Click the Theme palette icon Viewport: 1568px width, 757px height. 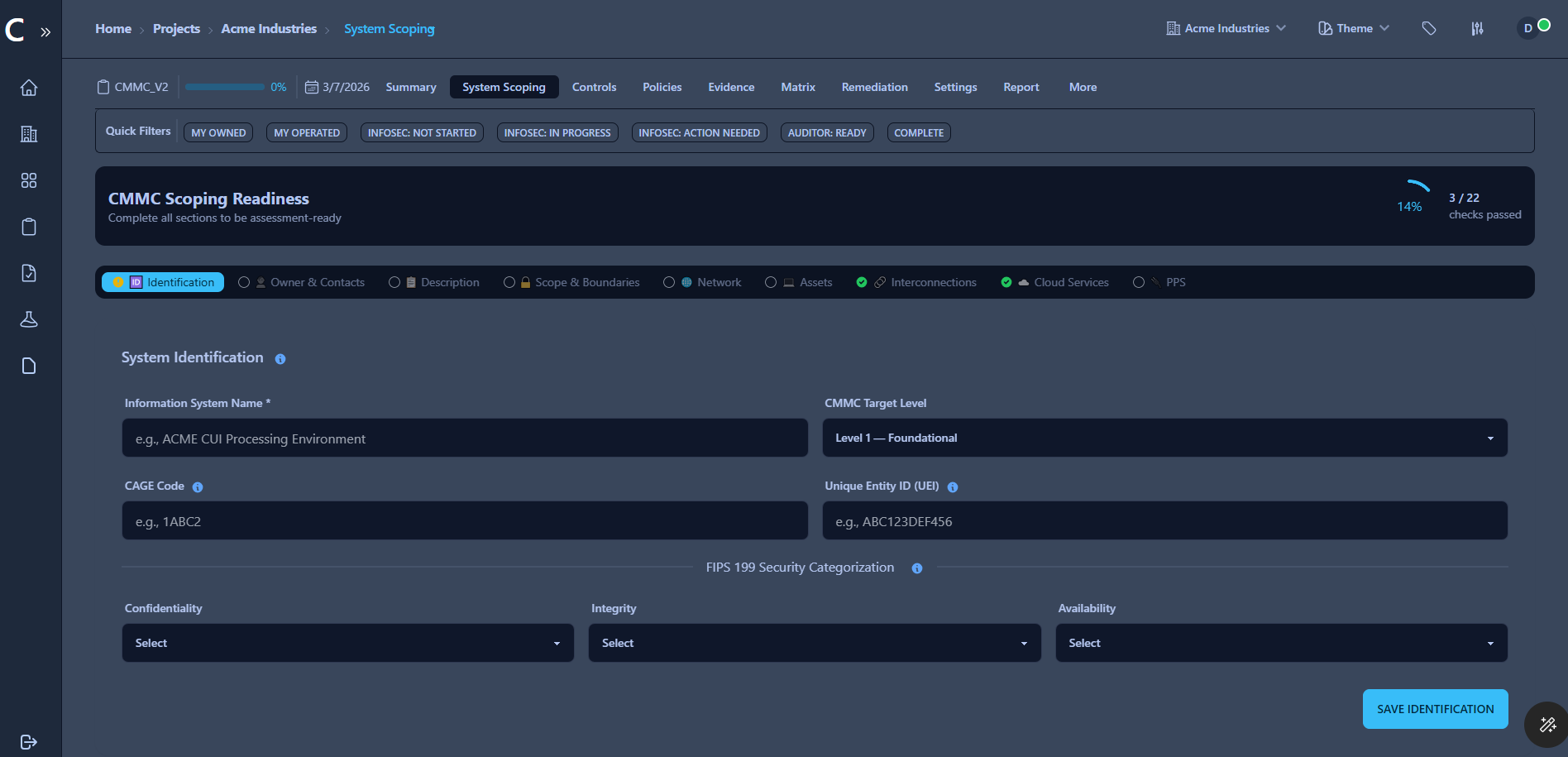pyautogui.click(x=1325, y=28)
